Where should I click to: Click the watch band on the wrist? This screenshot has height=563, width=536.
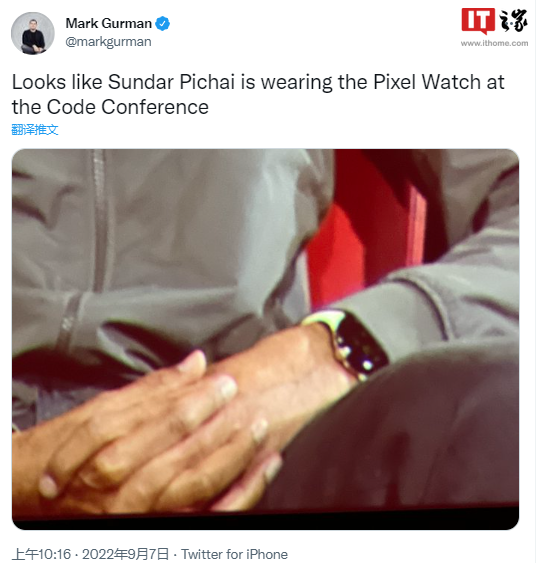pyautogui.click(x=322, y=318)
